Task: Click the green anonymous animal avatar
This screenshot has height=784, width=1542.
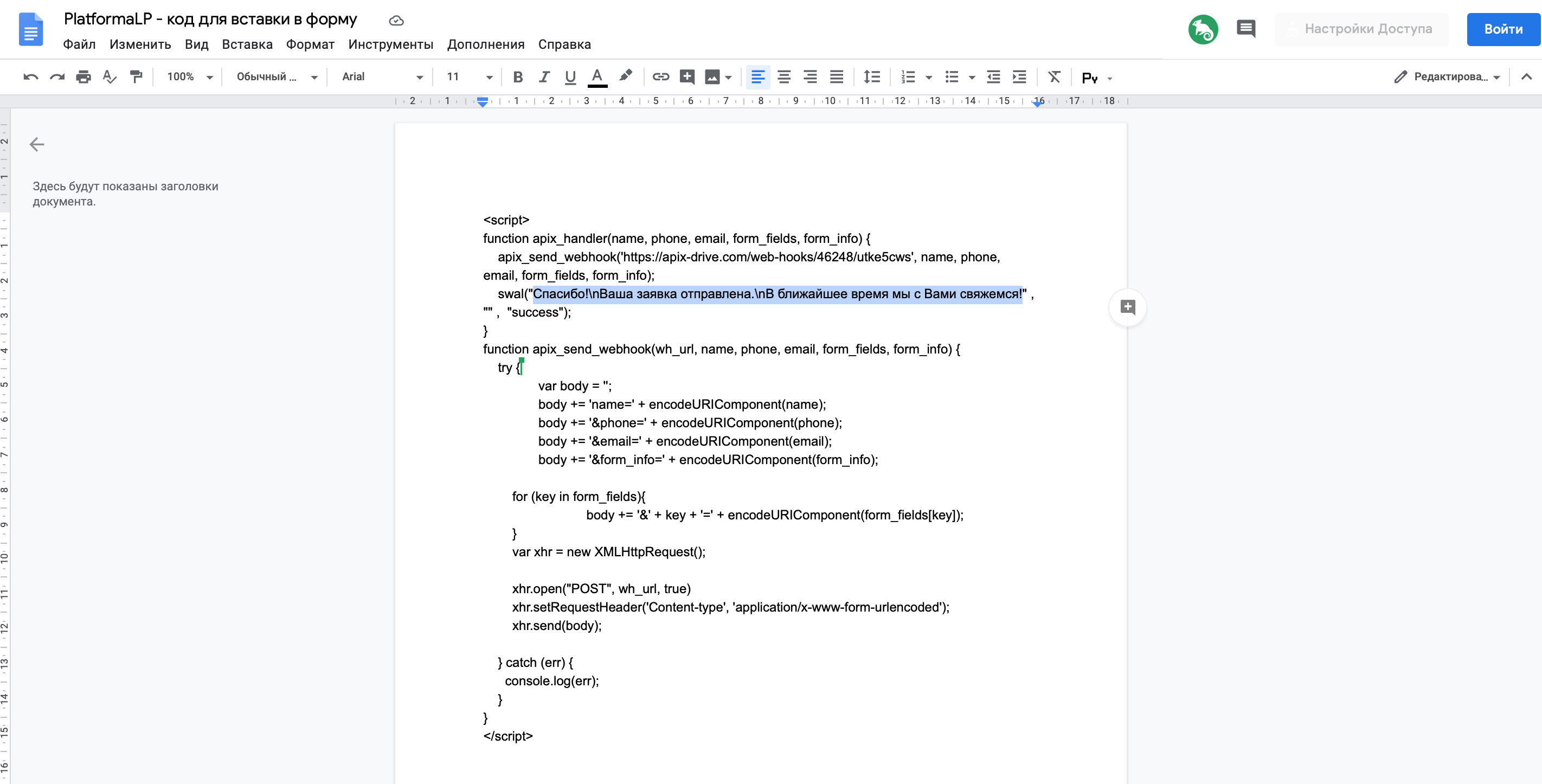Action: click(1203, 29)
